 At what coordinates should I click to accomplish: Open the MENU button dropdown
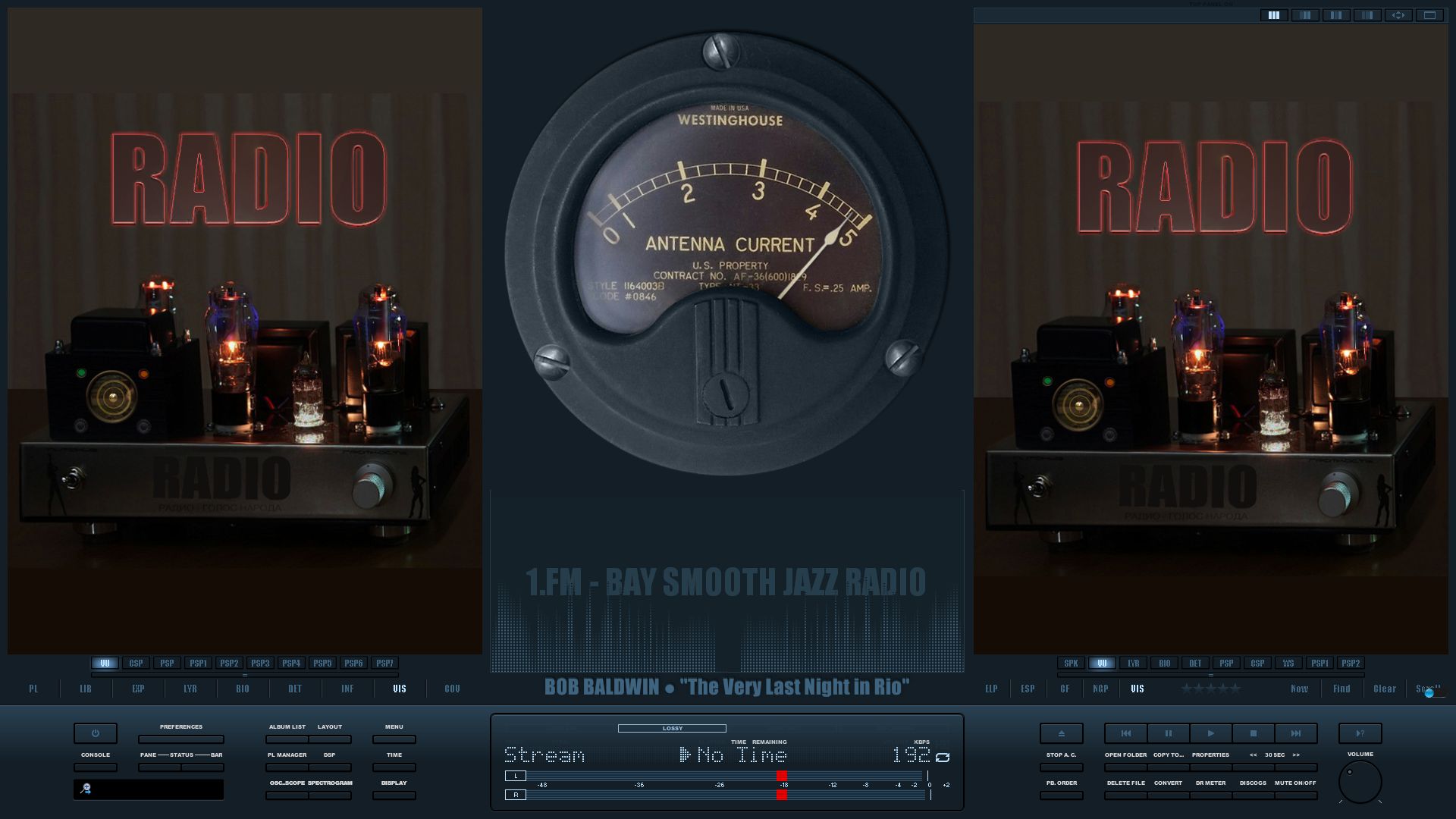coord(394,739)
